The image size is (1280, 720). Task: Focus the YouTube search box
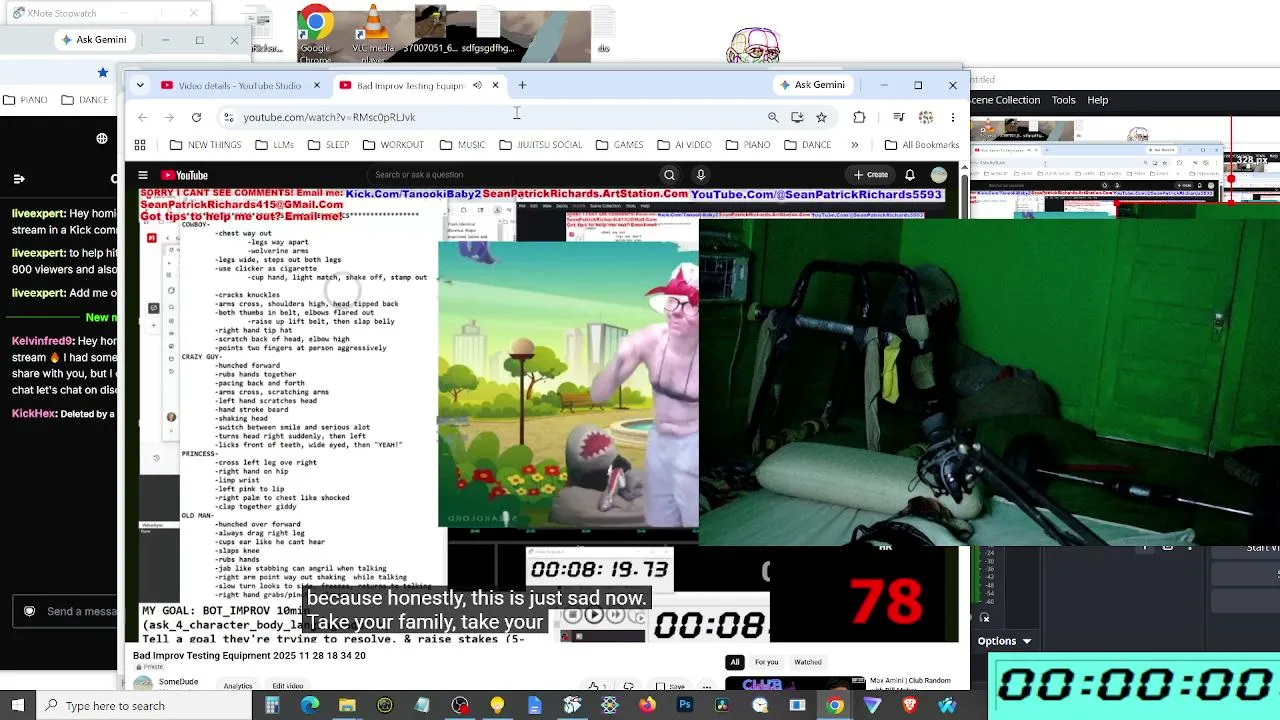tap(512, 175)
